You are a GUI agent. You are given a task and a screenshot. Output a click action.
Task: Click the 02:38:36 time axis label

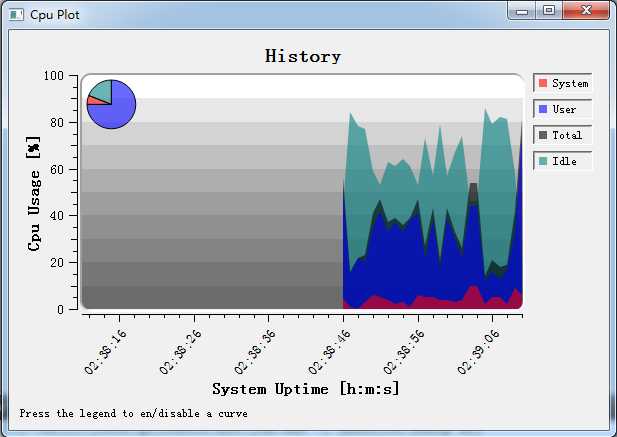point(255,352)
